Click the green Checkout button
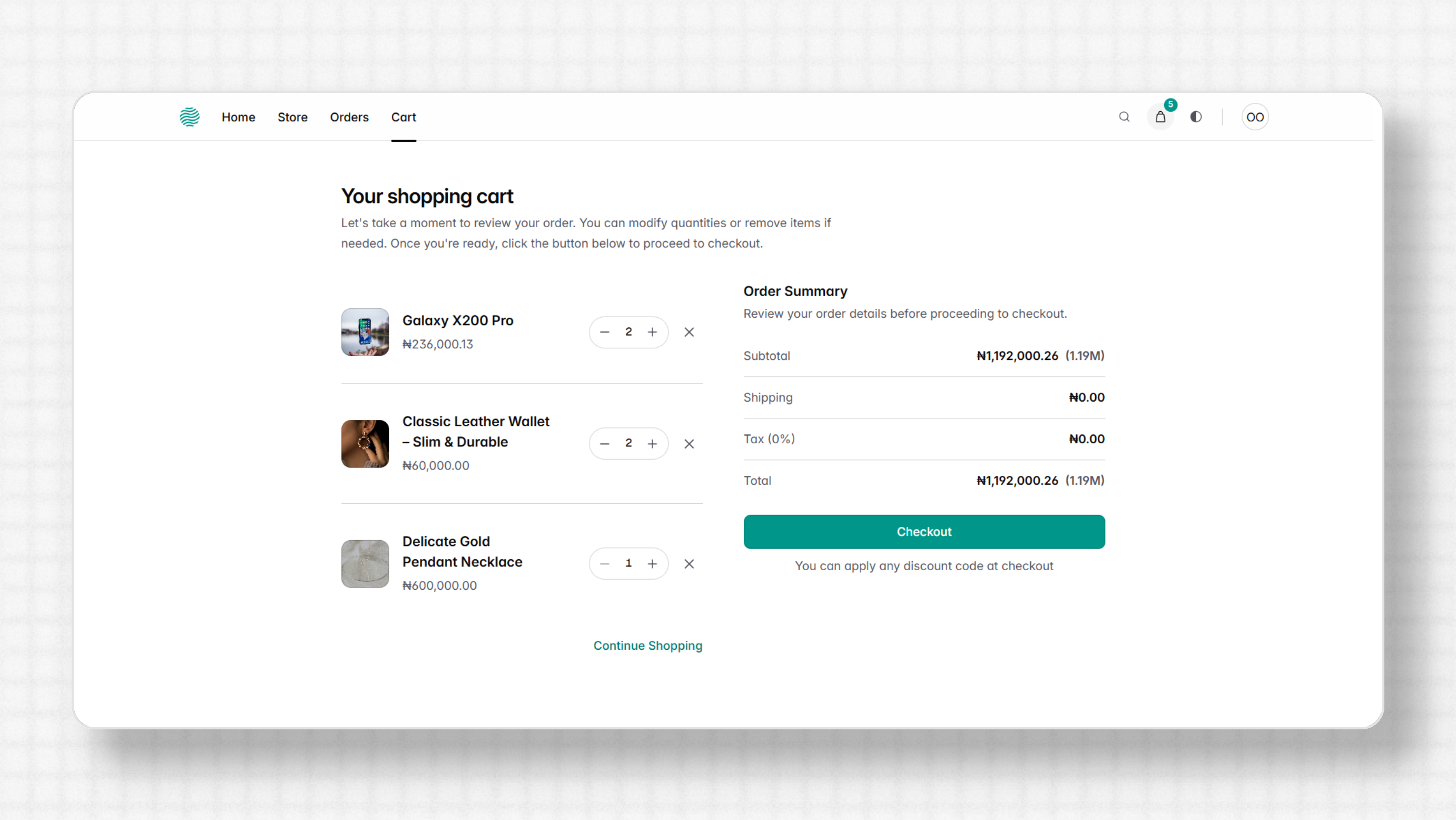 pyautogui.click(x=924, y=532)
